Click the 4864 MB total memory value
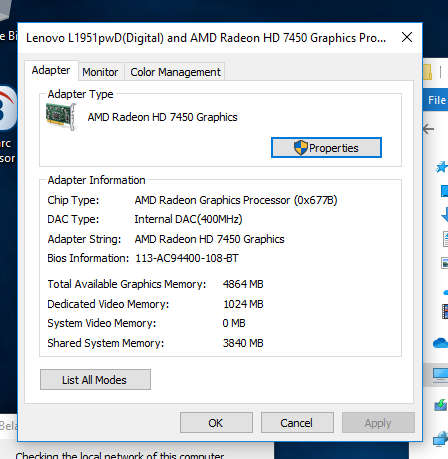This screenshot has height=459, width=448. (x=243, y=284)
